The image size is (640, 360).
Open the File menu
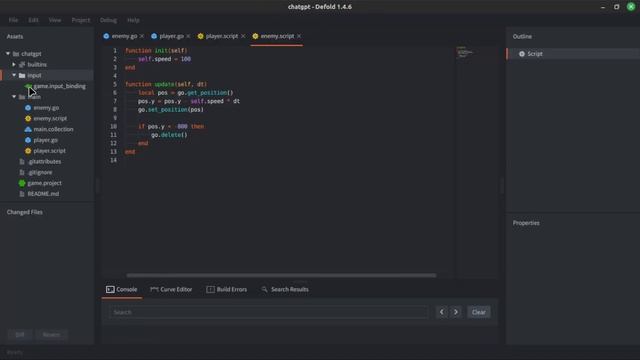coord(13,20)
